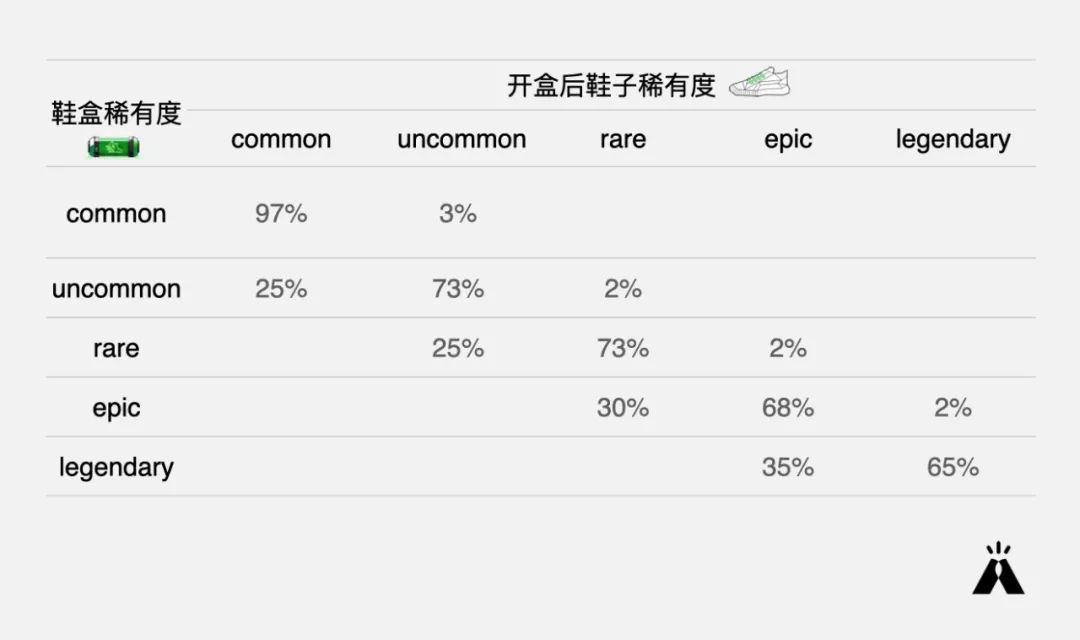Click the '鞋盒稀有度' heading text
This screenshot has height=640, width=1080.
[x=116, y=113]
